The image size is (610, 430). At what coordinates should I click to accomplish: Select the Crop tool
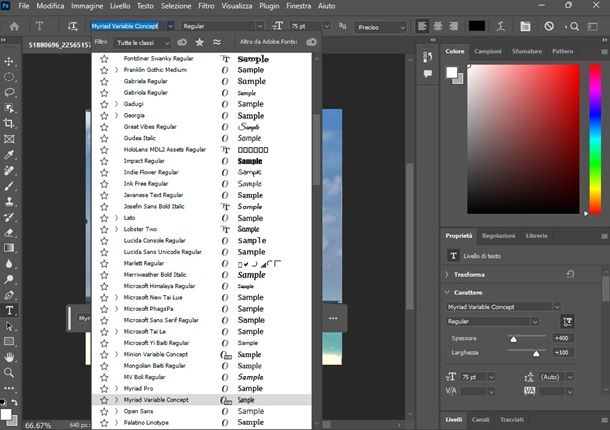pos(9,123)
